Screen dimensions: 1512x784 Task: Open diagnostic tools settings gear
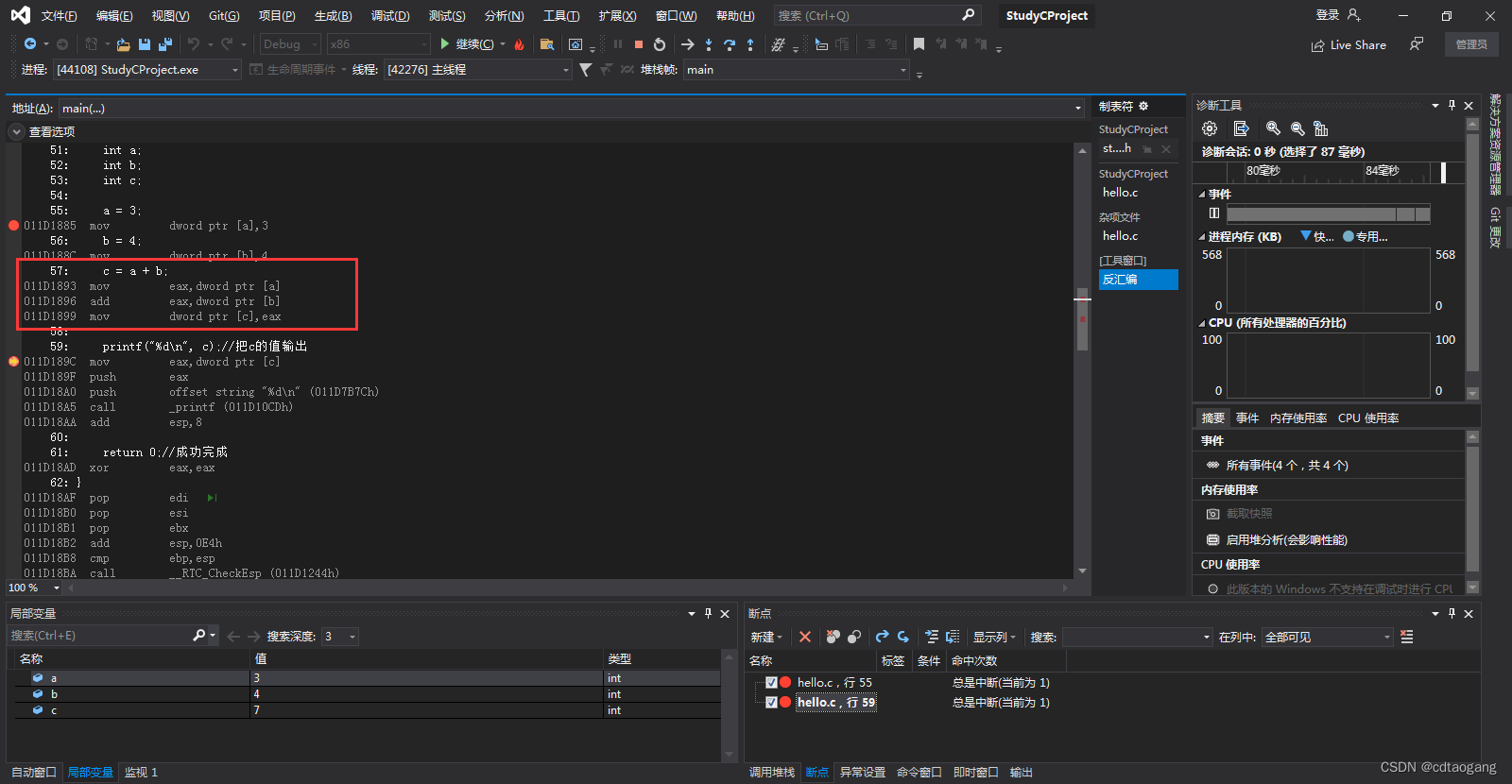[1210, 128]
